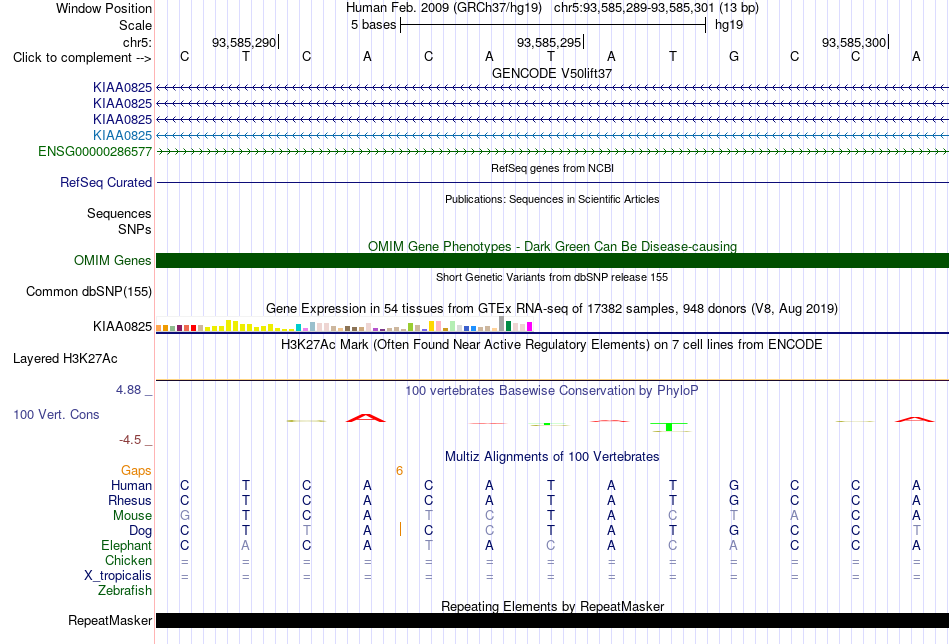Click the H3K27Ac Mark track title
Viewport: 950px width, 644px height.
(x=552, y=345)
